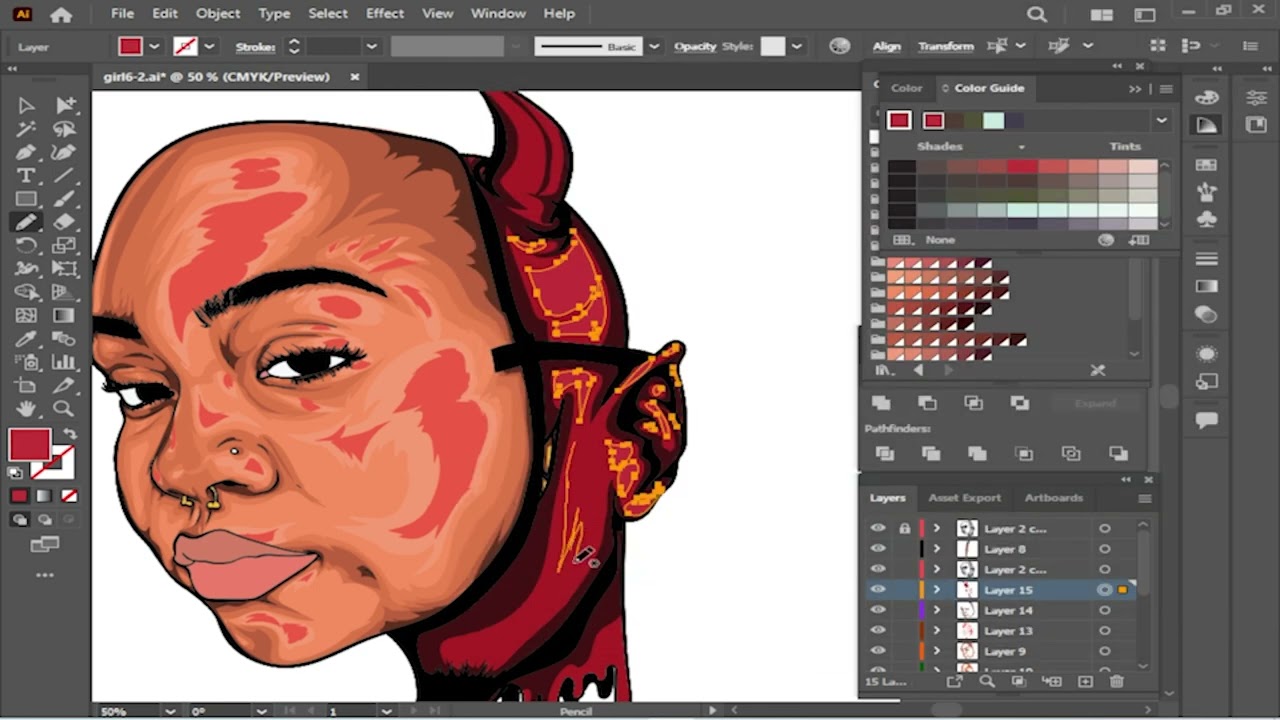Image resolution: width=1280 pixels, height=720 pixels.
Task: Open the Basic brush definition dropdown
Action: pos(653,46)
